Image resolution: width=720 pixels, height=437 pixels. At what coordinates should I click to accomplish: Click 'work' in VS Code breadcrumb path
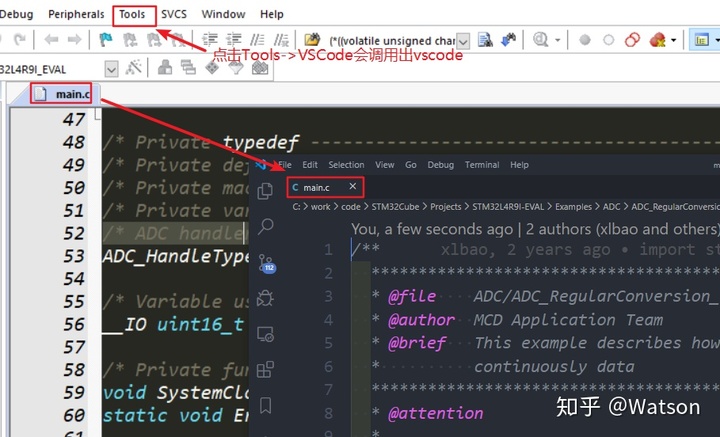point(321,207)
